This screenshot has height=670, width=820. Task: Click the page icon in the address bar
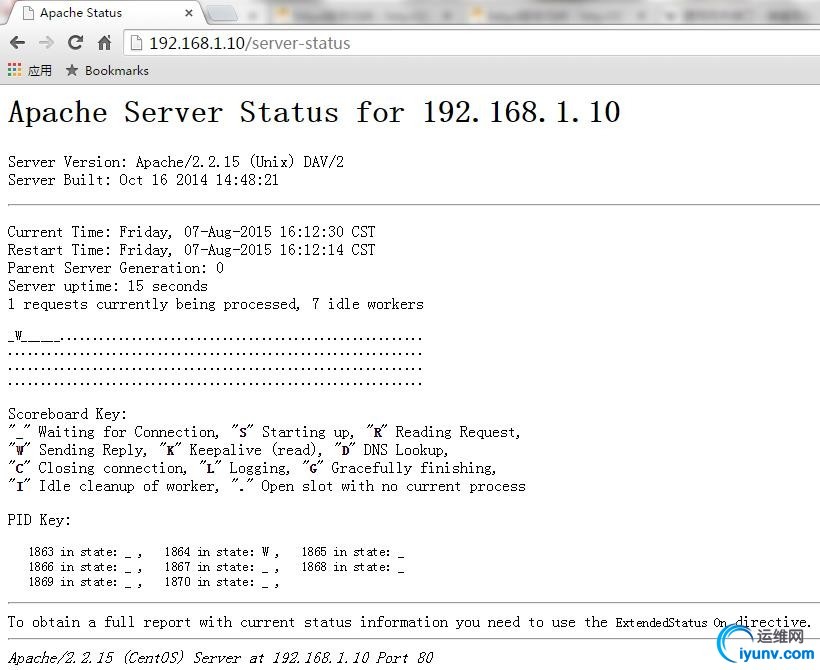click(136, 43)
